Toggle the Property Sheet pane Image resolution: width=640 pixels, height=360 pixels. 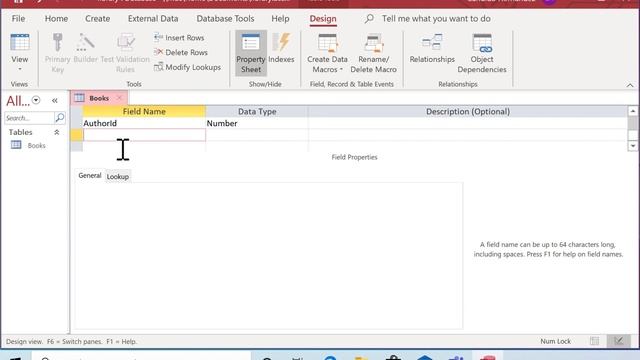tap(251, 53)
